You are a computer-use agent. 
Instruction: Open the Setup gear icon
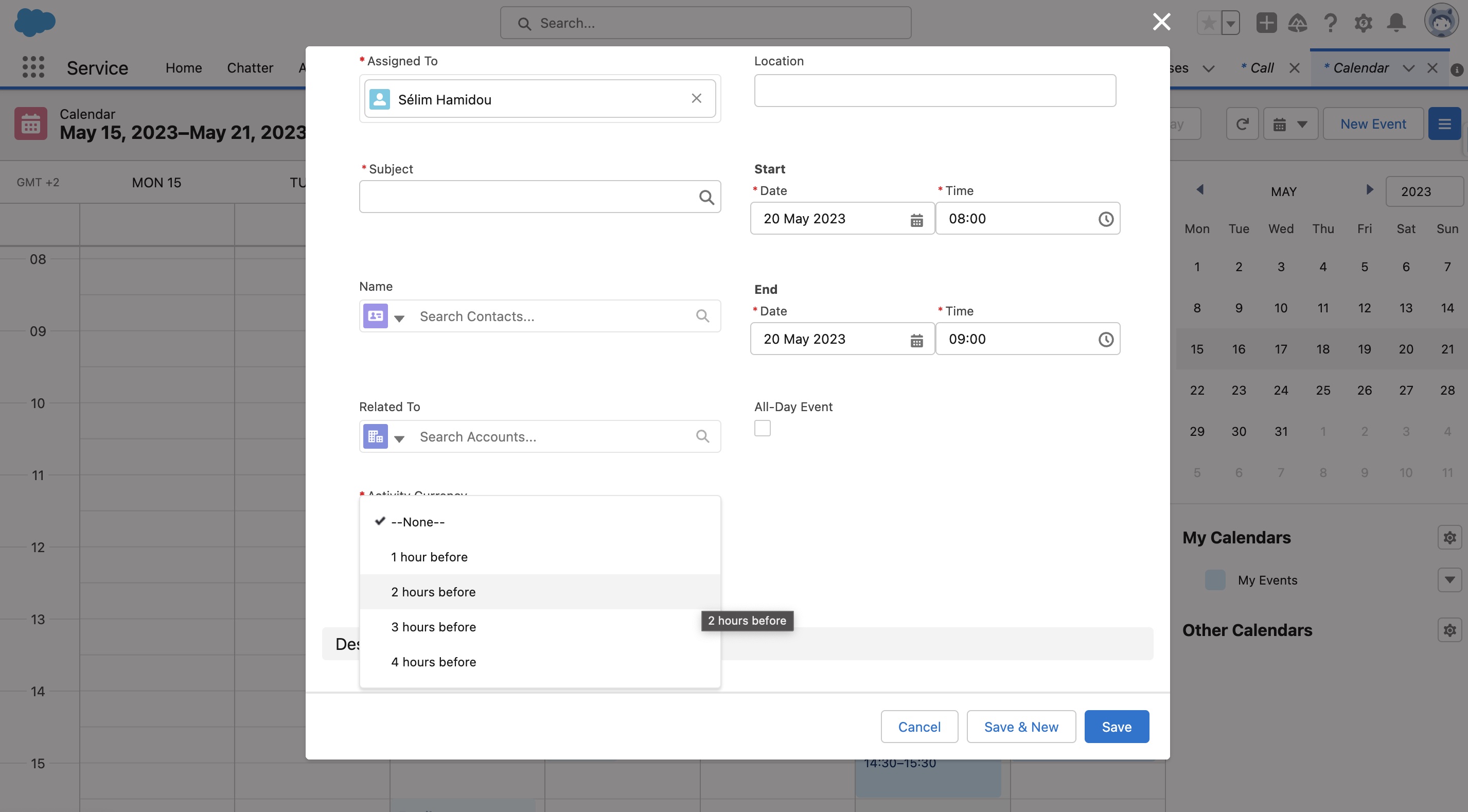pyautogui.click(x=1364, y=23)
